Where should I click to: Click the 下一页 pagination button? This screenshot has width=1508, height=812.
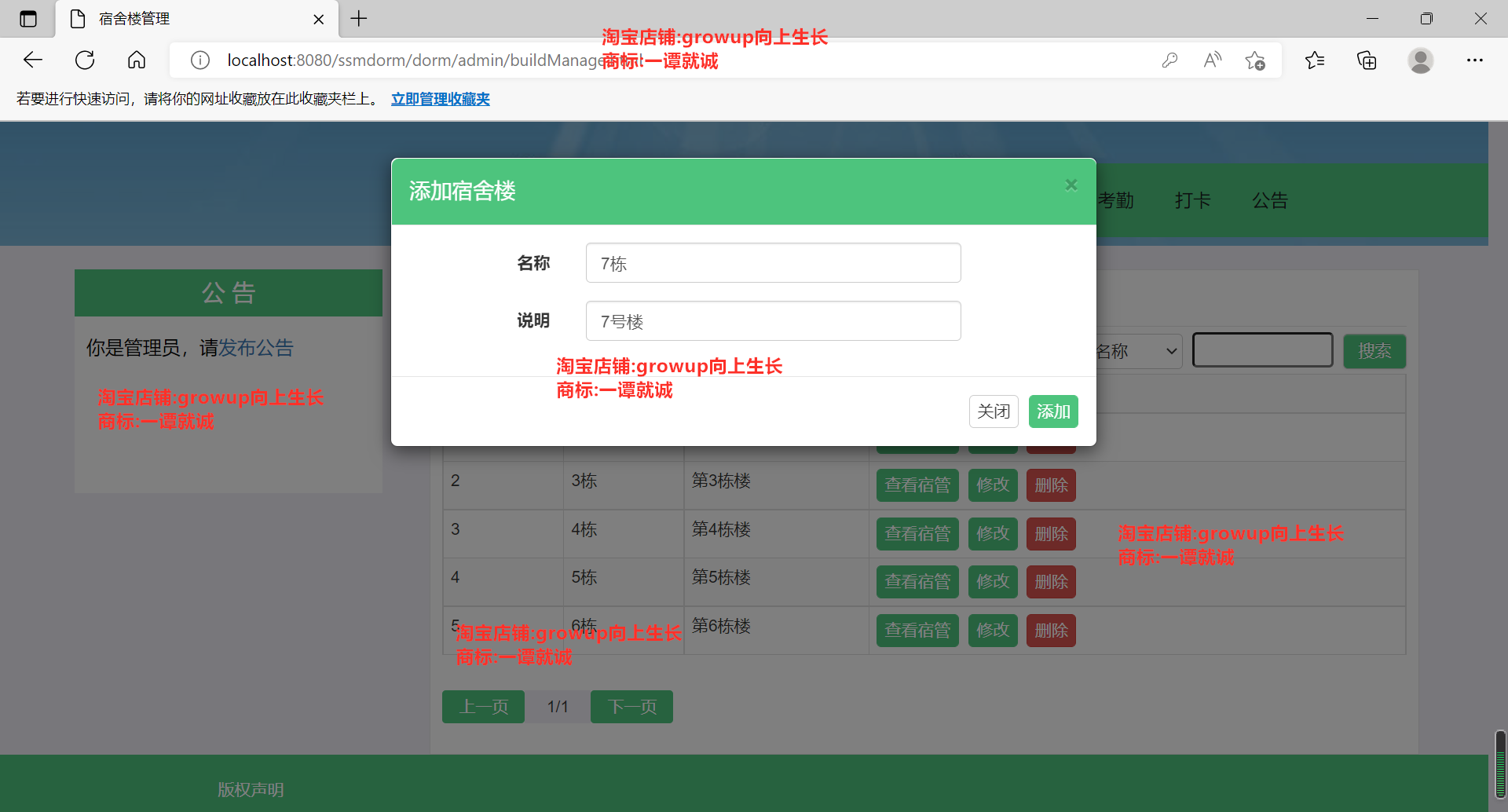click(631, 707)
